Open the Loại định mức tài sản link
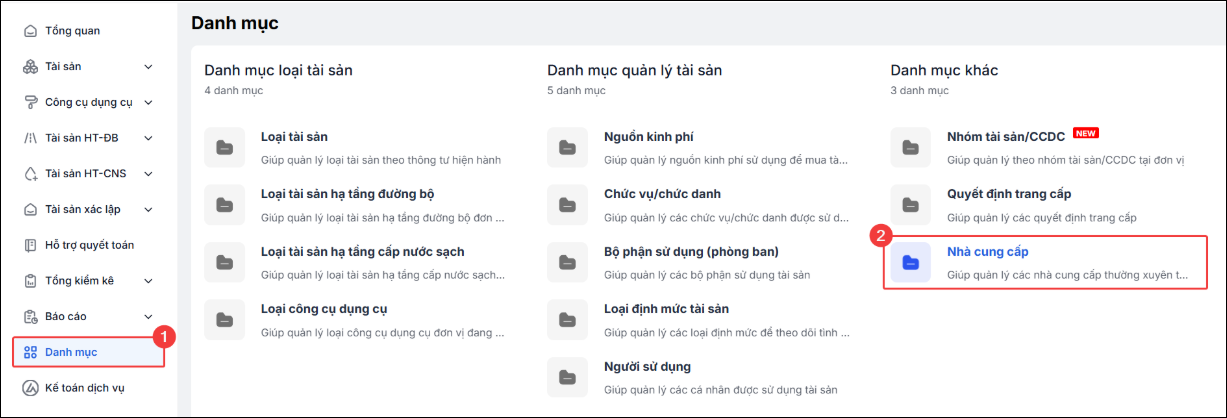1227x418 pixels. pos(667,309)
